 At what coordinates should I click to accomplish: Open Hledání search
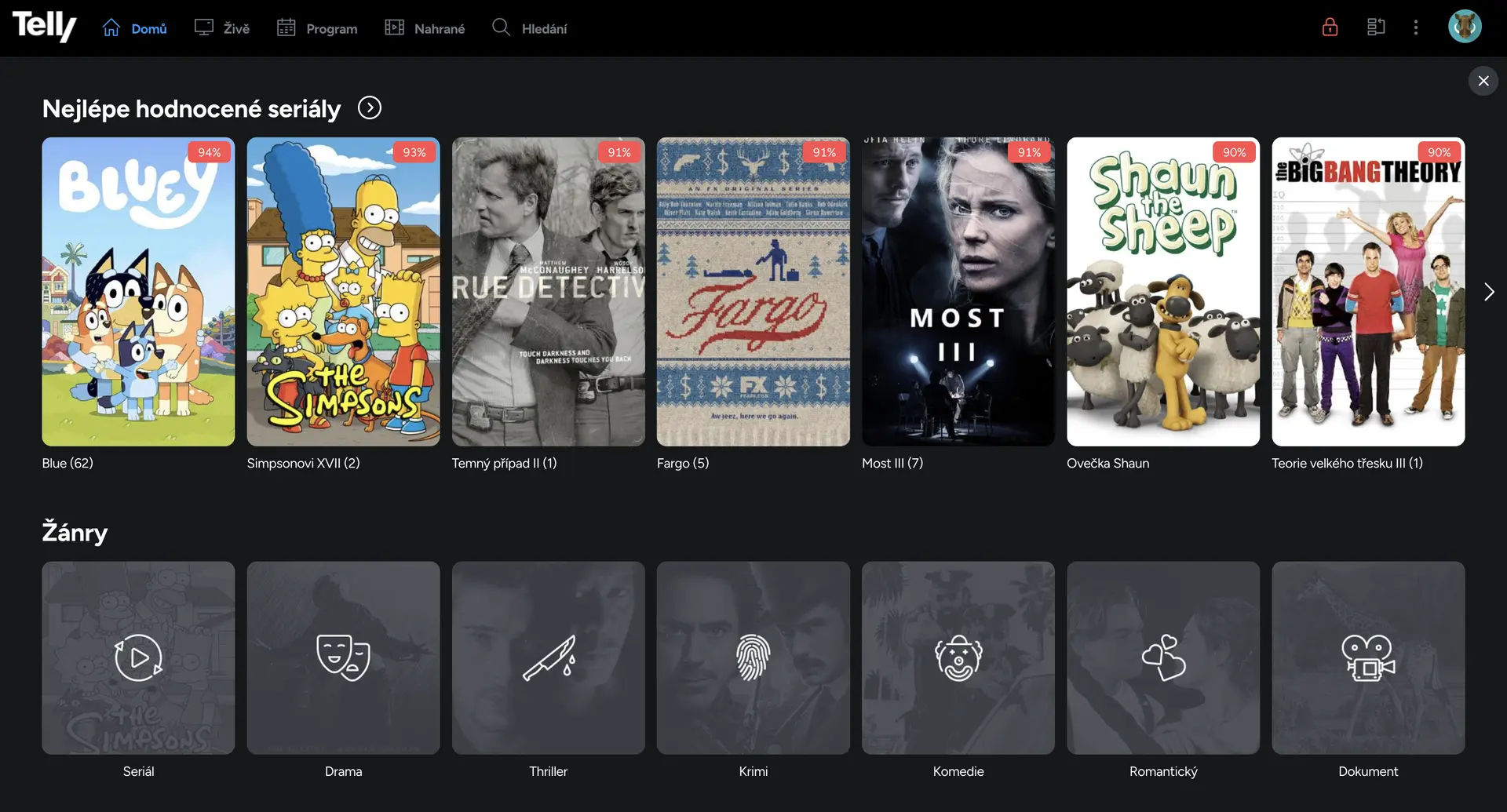coord(529,28)
